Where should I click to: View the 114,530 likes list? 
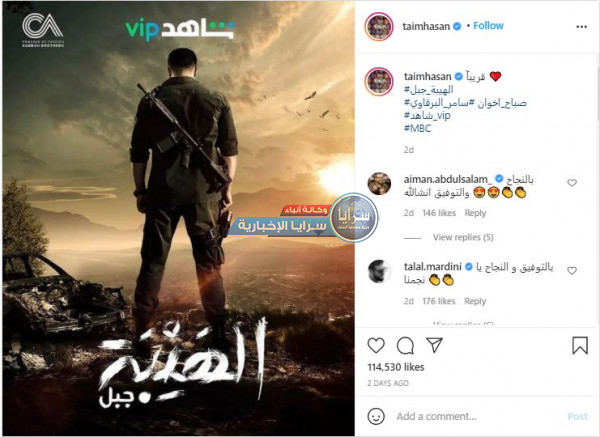click(396, 367)
